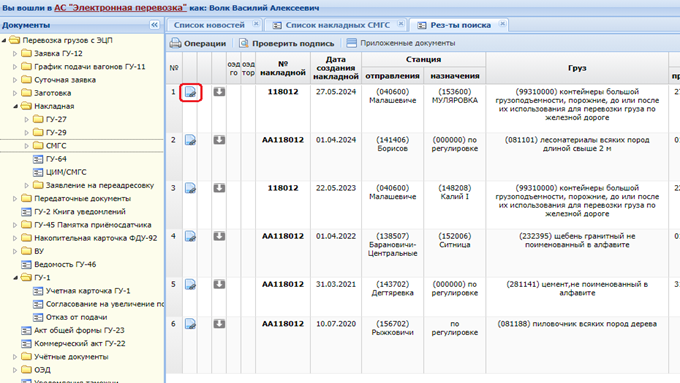
Task: Switch to Список накладных СМГС tab
Action: click(337, 25)
